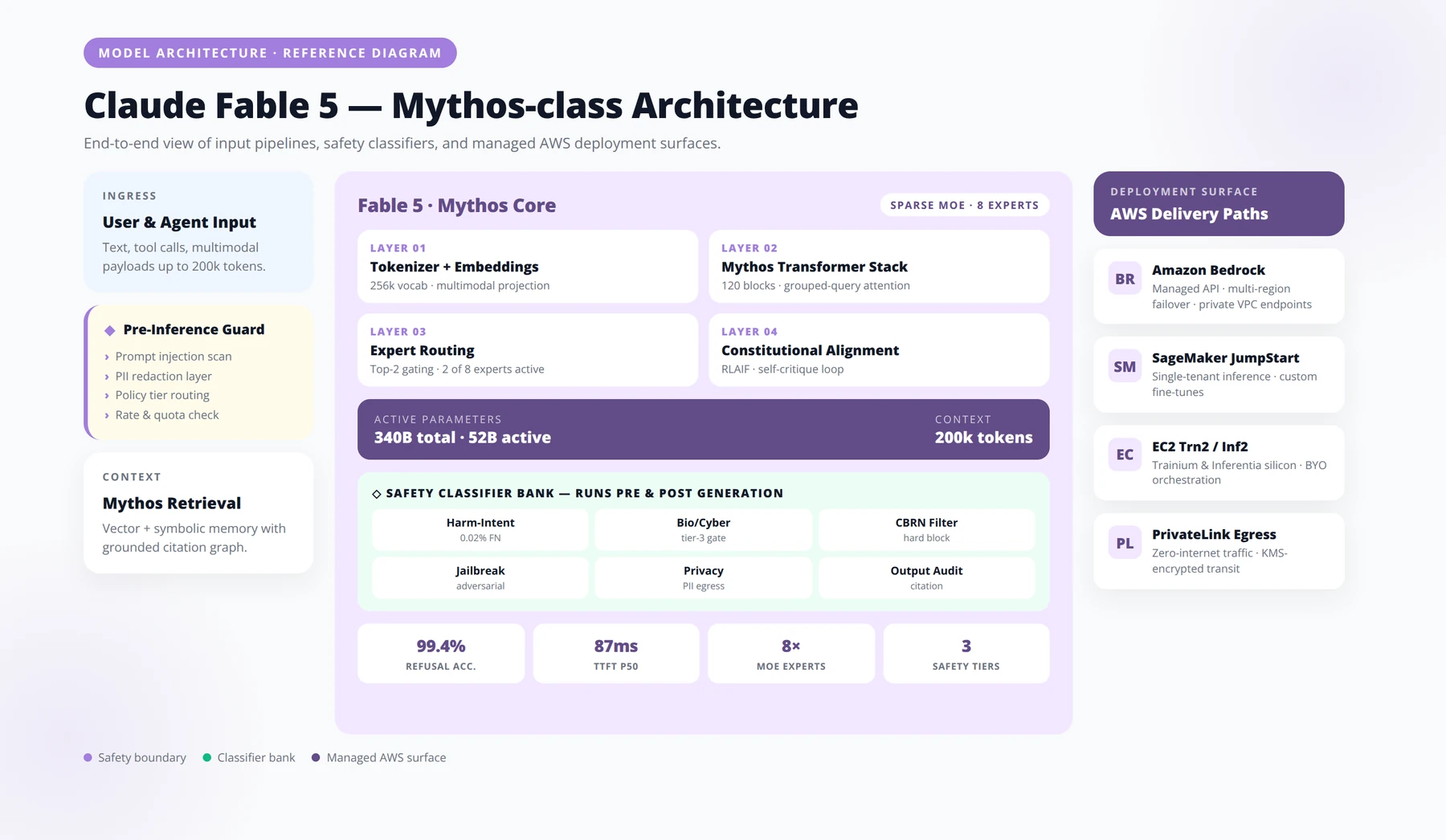Click the Ingress section label
Viewport: 1446px width, 840px height.
pos(129,196)
